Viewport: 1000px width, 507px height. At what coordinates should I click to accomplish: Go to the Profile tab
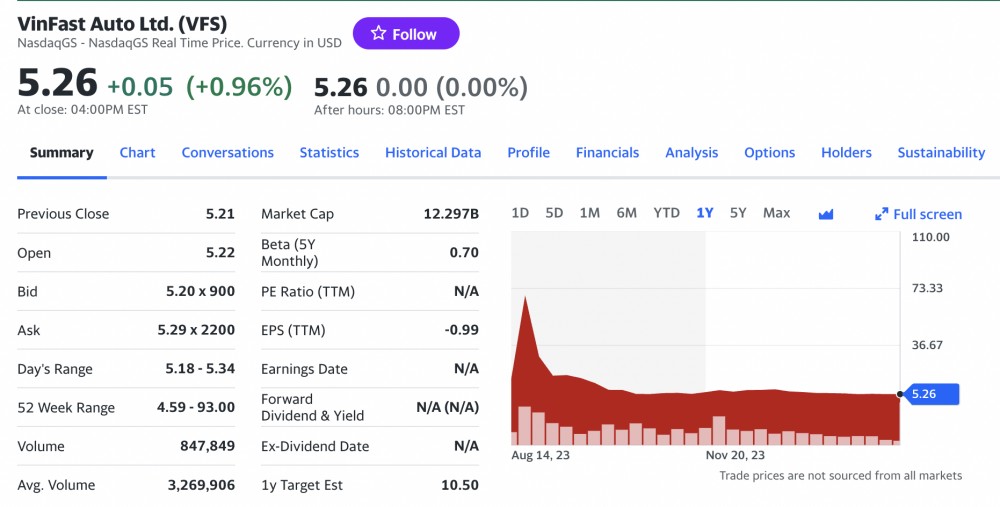(529, 152)
